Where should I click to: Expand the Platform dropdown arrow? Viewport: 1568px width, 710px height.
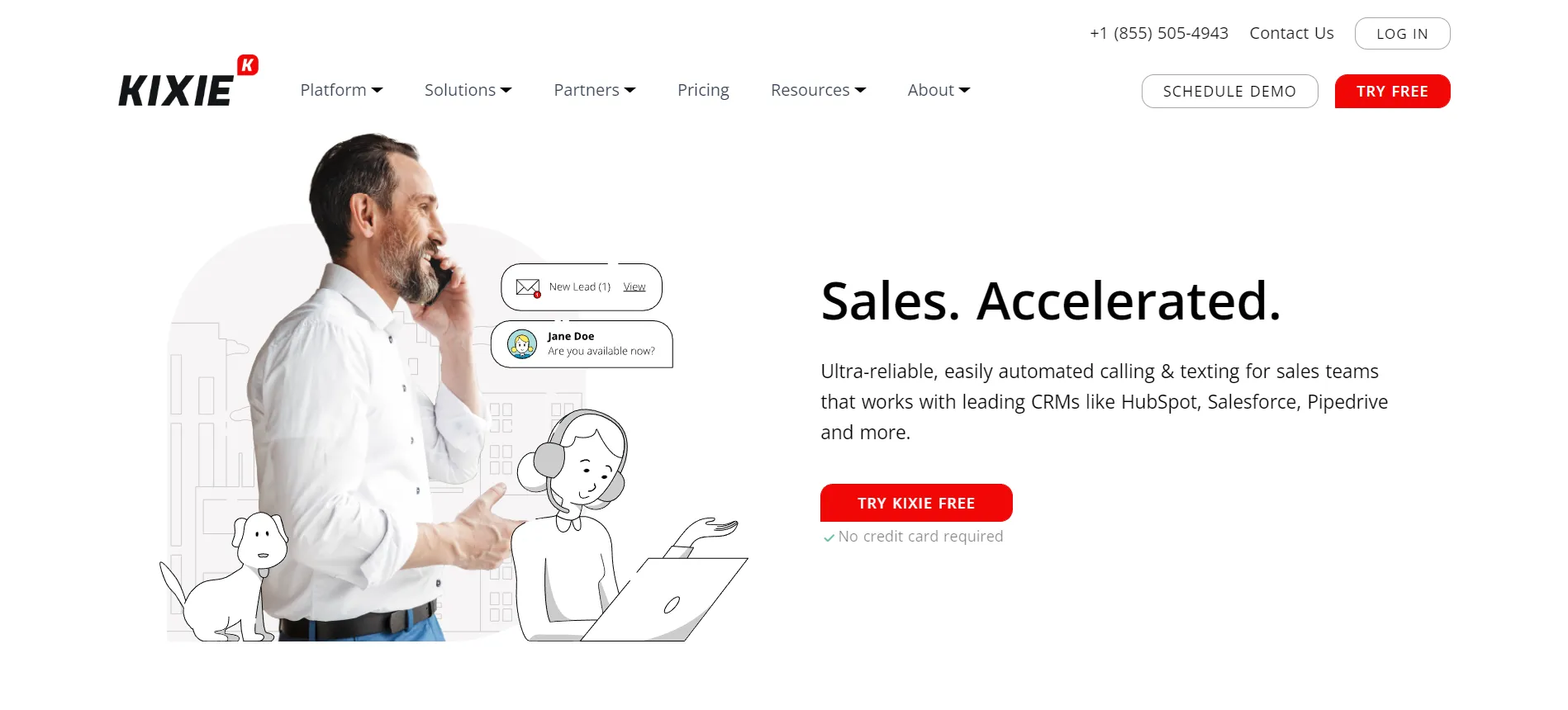click(x=378, y=90)
